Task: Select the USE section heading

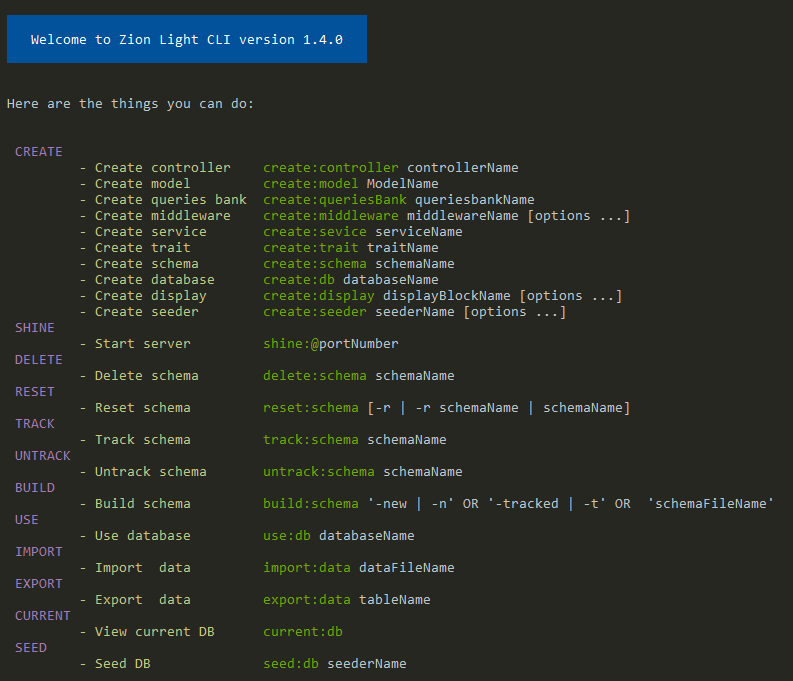Action: [26, 520]
